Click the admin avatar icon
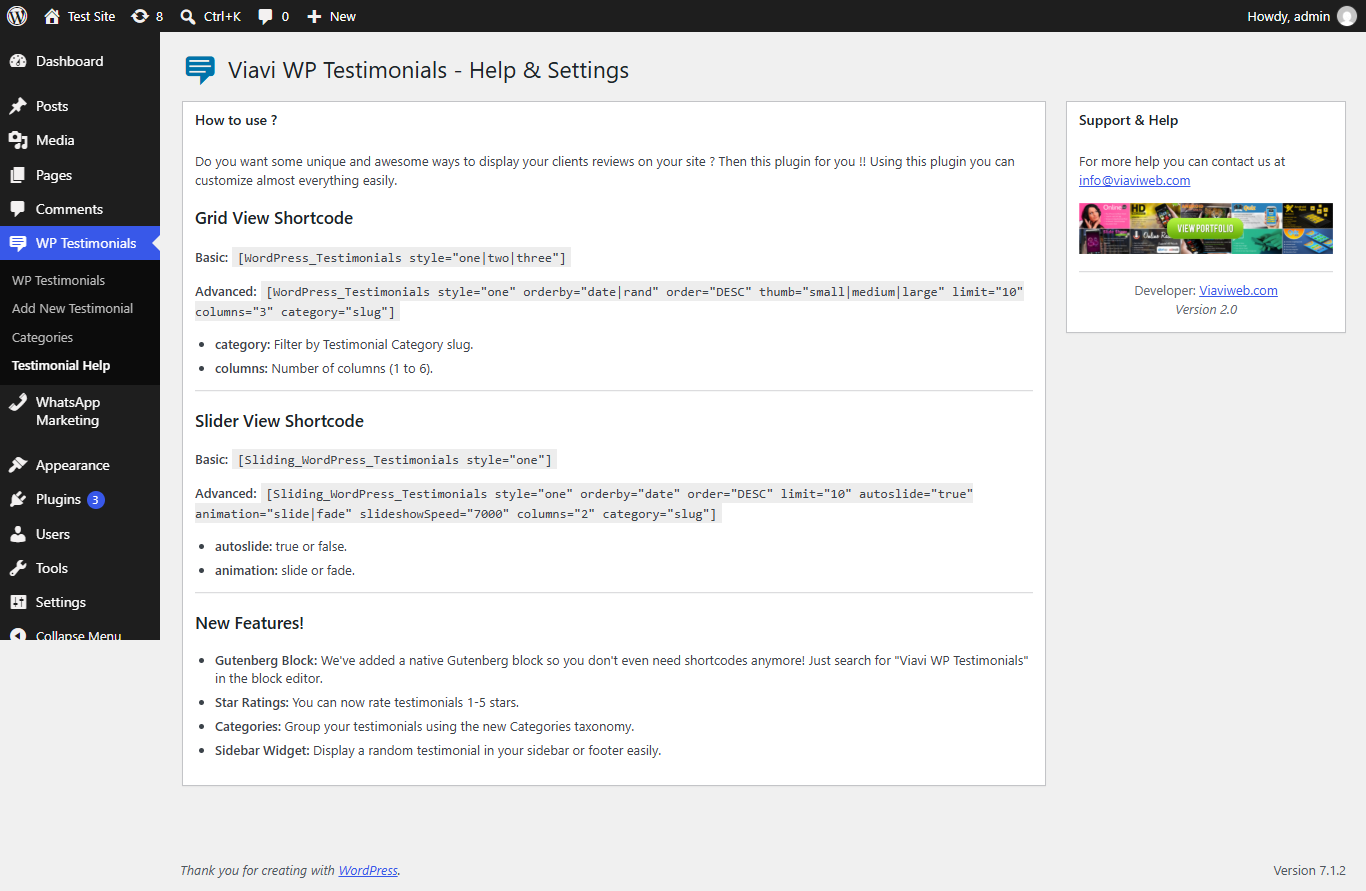Viewport: 1366px width, 891px height. click(x=1347, y=16)
